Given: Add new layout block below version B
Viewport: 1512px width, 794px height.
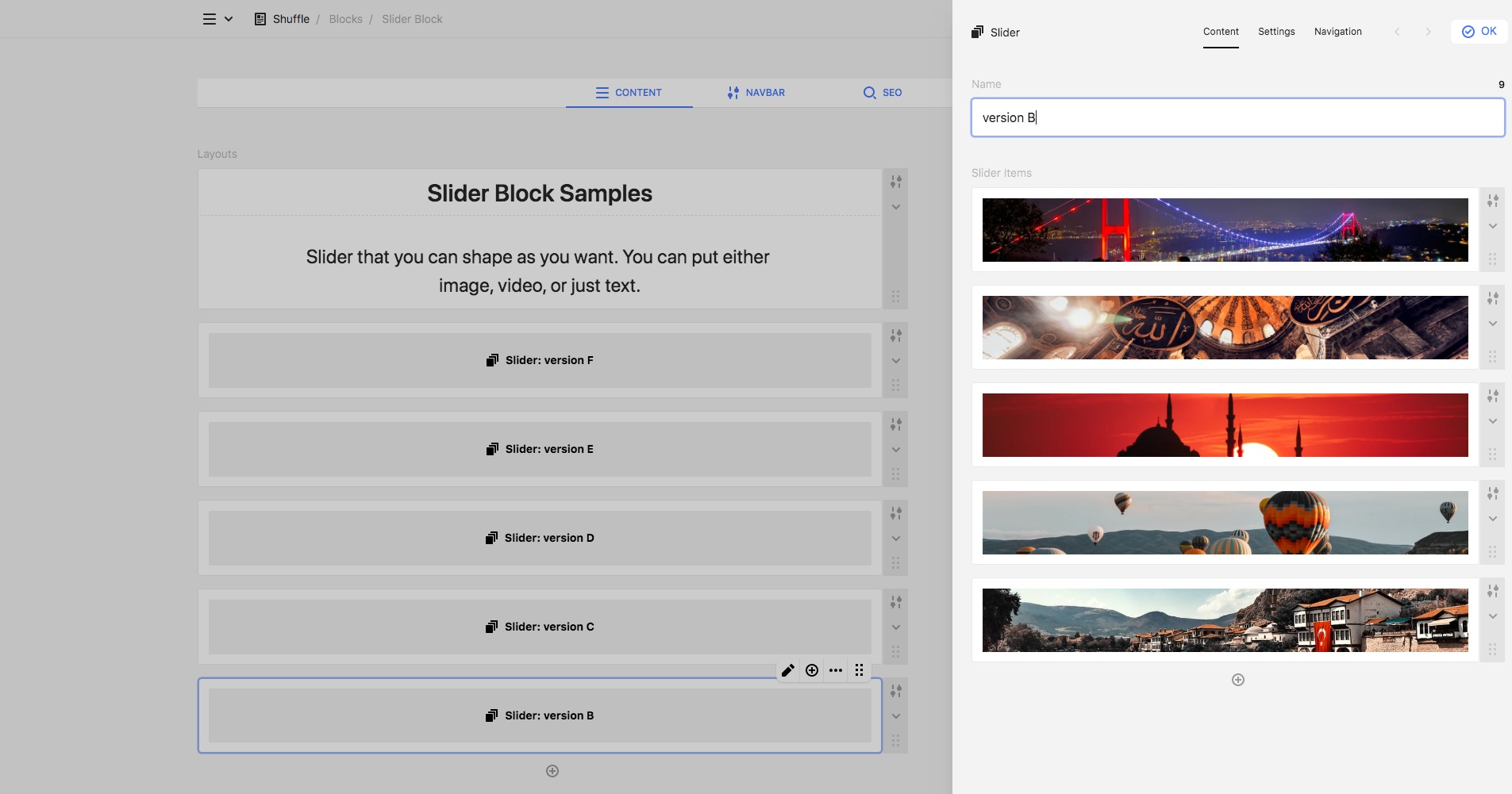Looking at the screenshot, I should coord(552,771).
